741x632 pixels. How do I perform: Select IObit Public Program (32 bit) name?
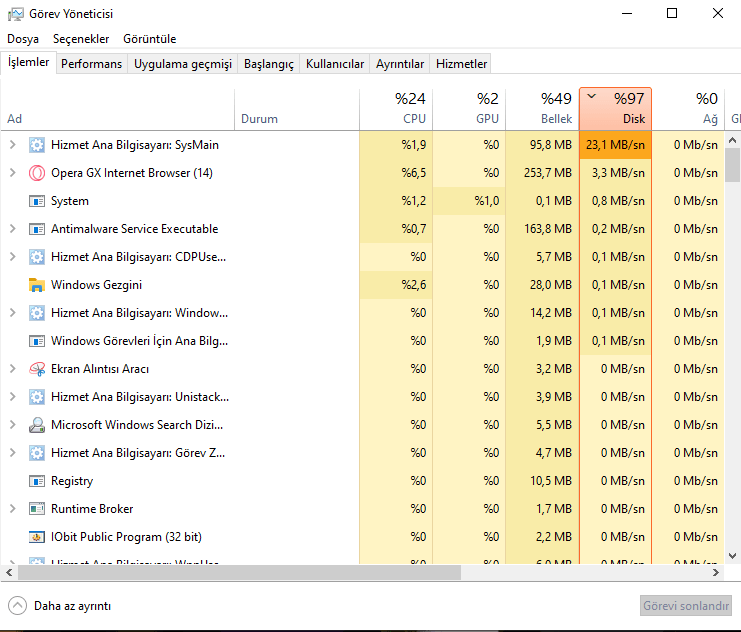point(126,537)
